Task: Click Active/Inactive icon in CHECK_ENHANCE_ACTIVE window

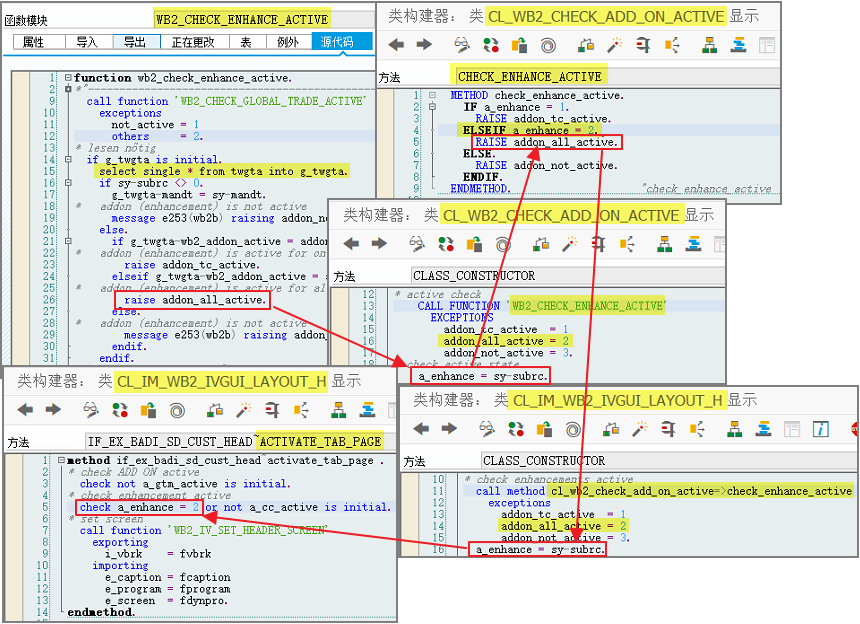Action: tap(490, 44)
